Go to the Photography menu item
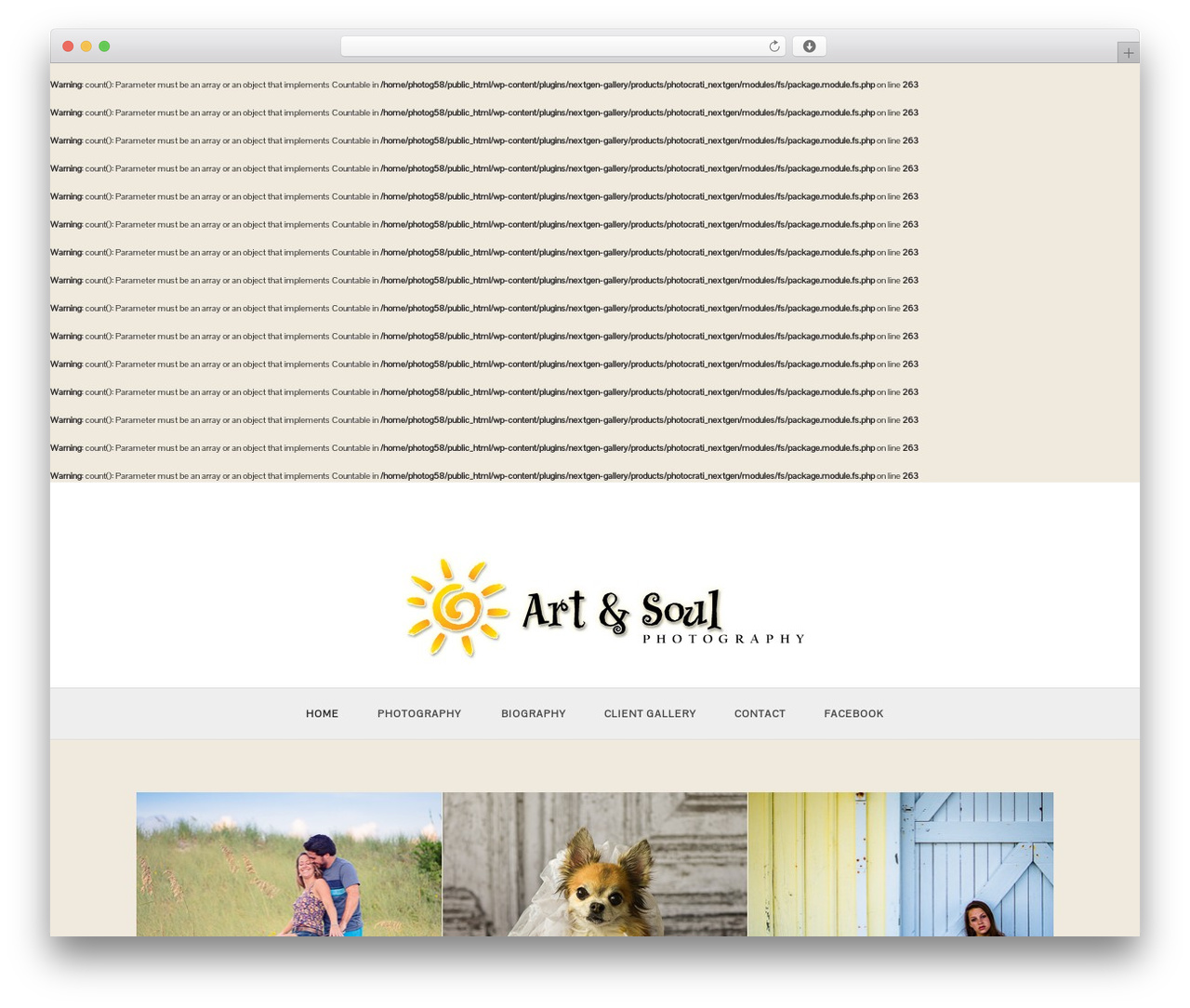 [x=419, y=713]
